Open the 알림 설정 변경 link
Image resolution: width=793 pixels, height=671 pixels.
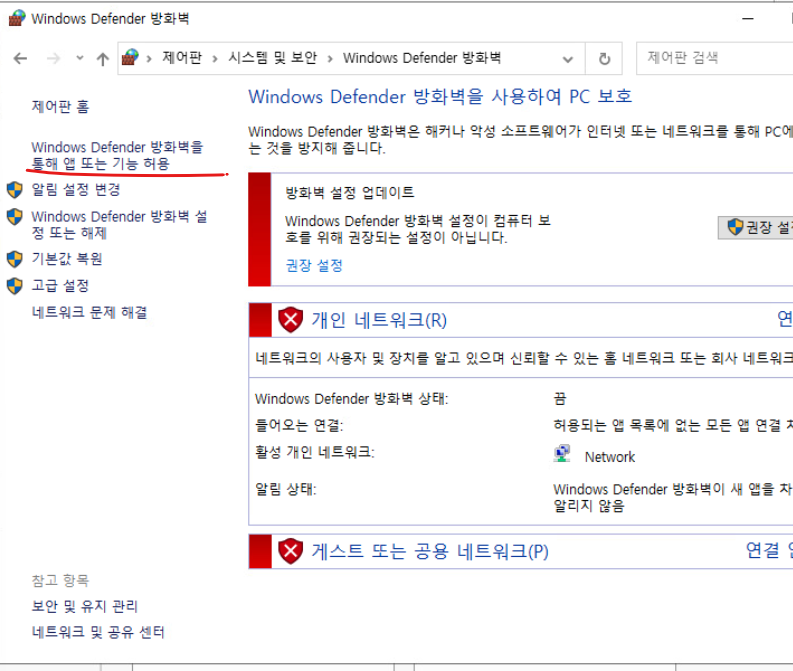(76, 190)
